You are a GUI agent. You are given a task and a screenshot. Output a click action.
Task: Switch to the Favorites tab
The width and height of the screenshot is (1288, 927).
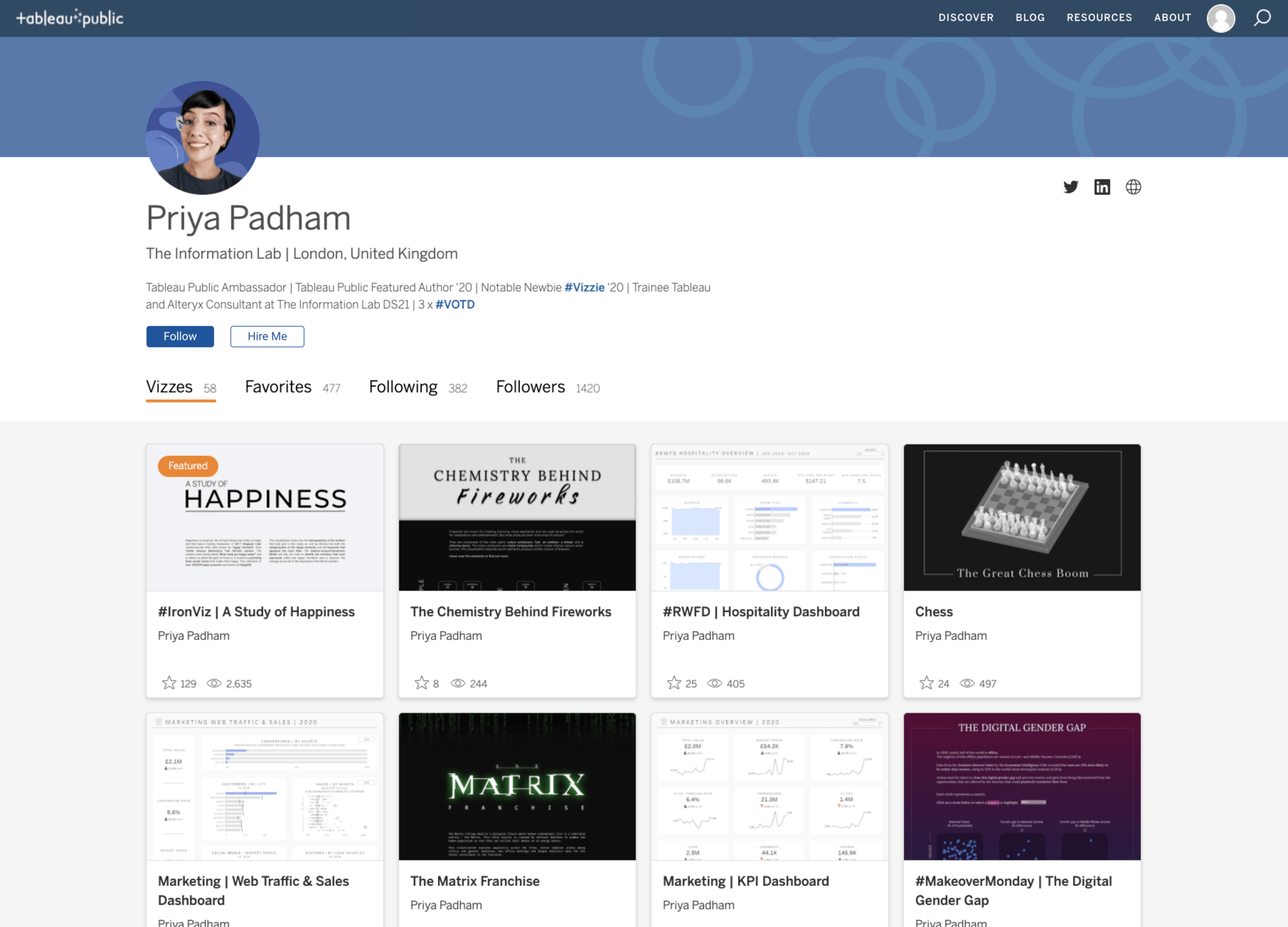point(278,387)
